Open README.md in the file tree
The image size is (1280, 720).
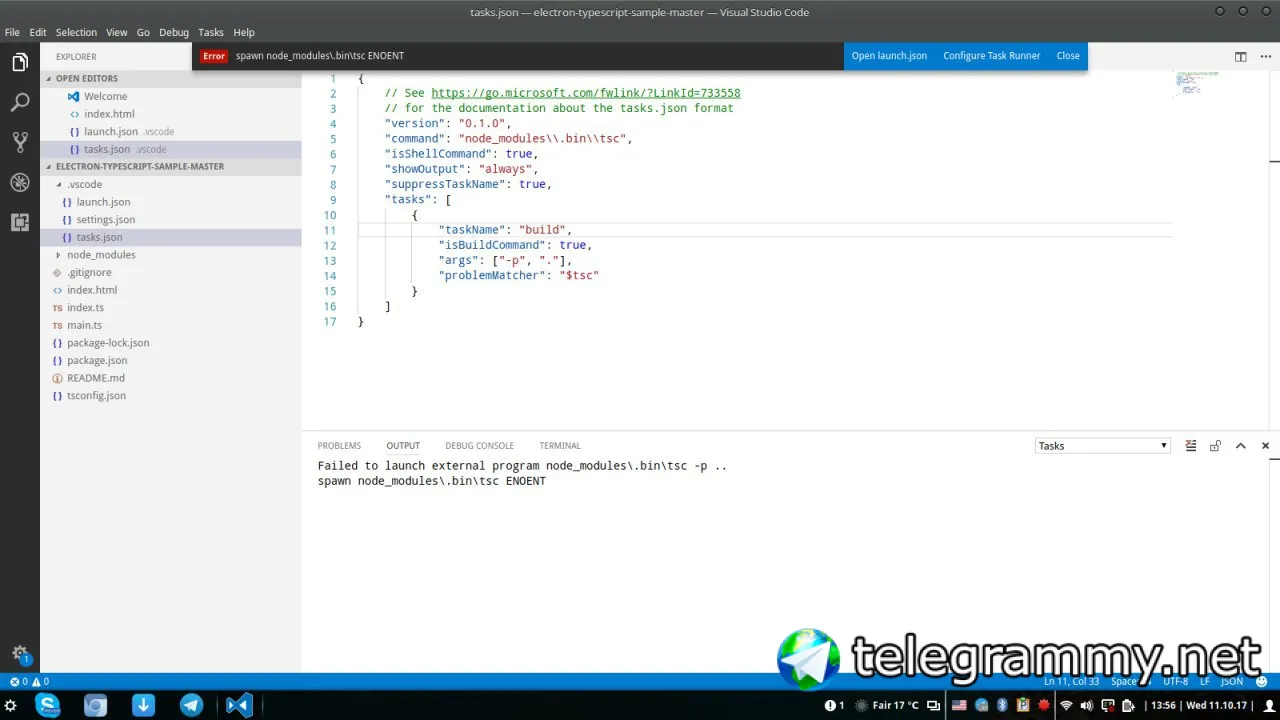click(x=96, y=378)
